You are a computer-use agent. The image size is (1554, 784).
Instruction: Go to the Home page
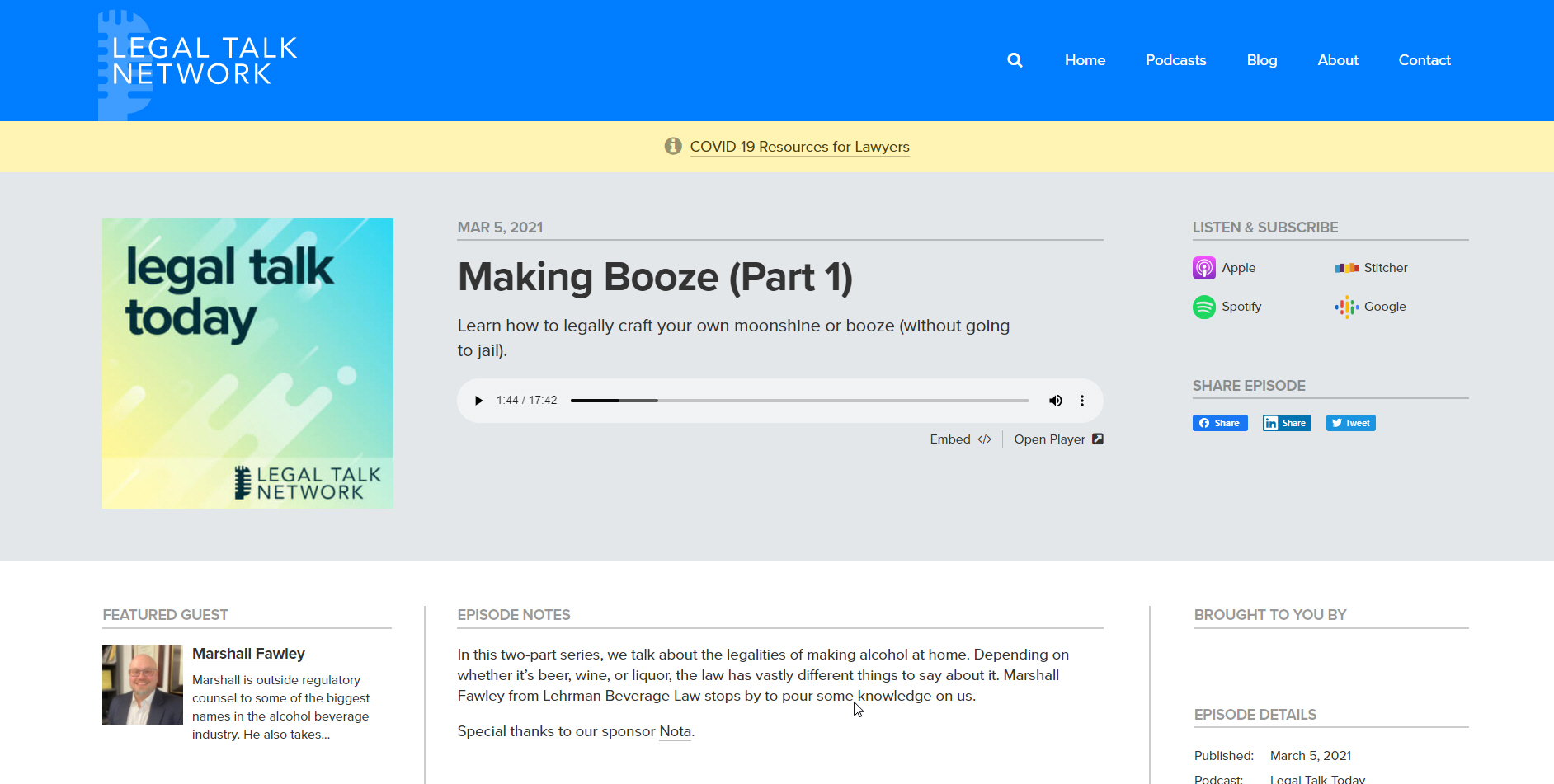[1085, 60]
